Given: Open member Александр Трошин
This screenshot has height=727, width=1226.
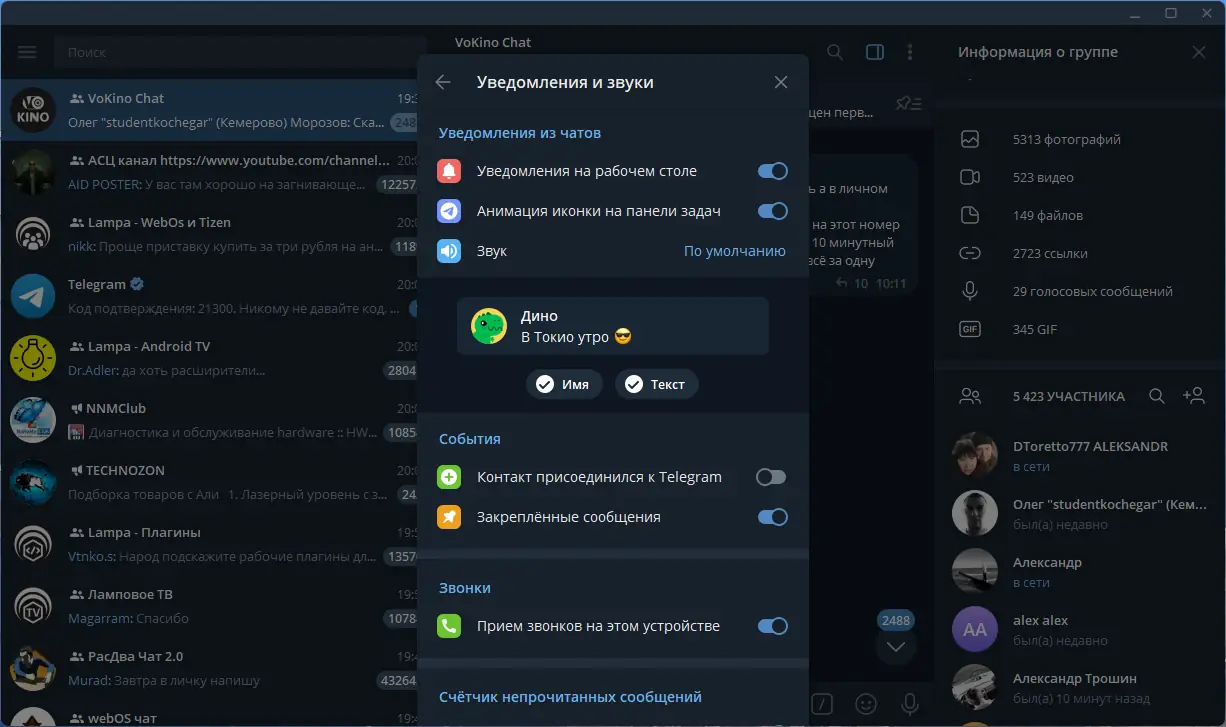Looking at the screenshot, I should click(x=1080, y=688).
